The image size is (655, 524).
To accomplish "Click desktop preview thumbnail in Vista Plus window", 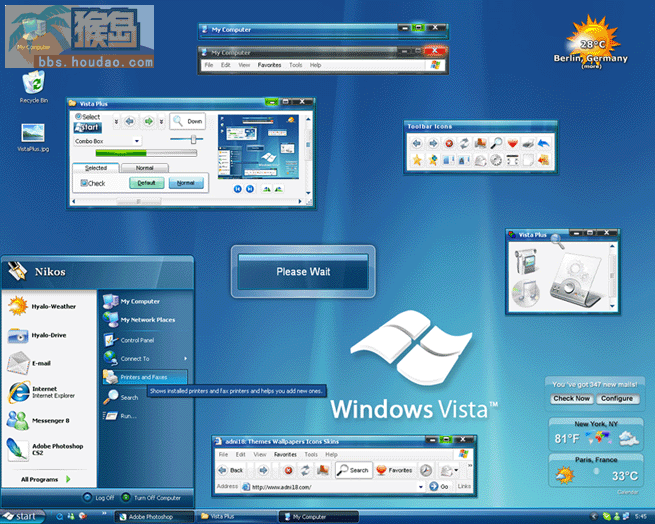I will pos(258,147).
